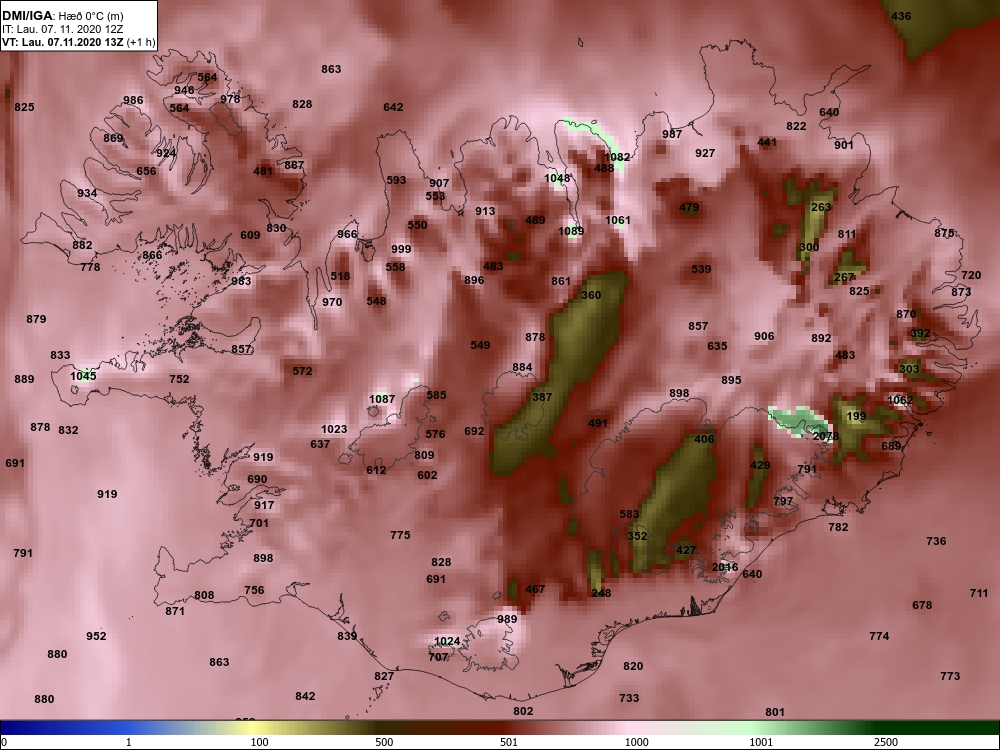
Task: Click the map value "1048"
Action: click(557, 179)
